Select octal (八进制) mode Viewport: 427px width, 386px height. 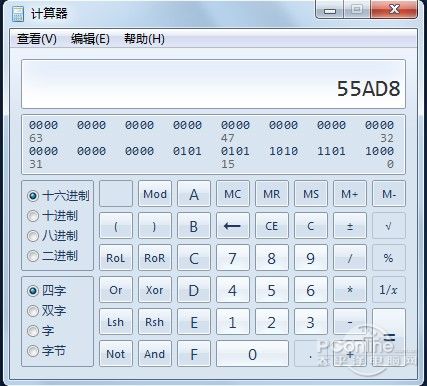click(x=52, y=236)
